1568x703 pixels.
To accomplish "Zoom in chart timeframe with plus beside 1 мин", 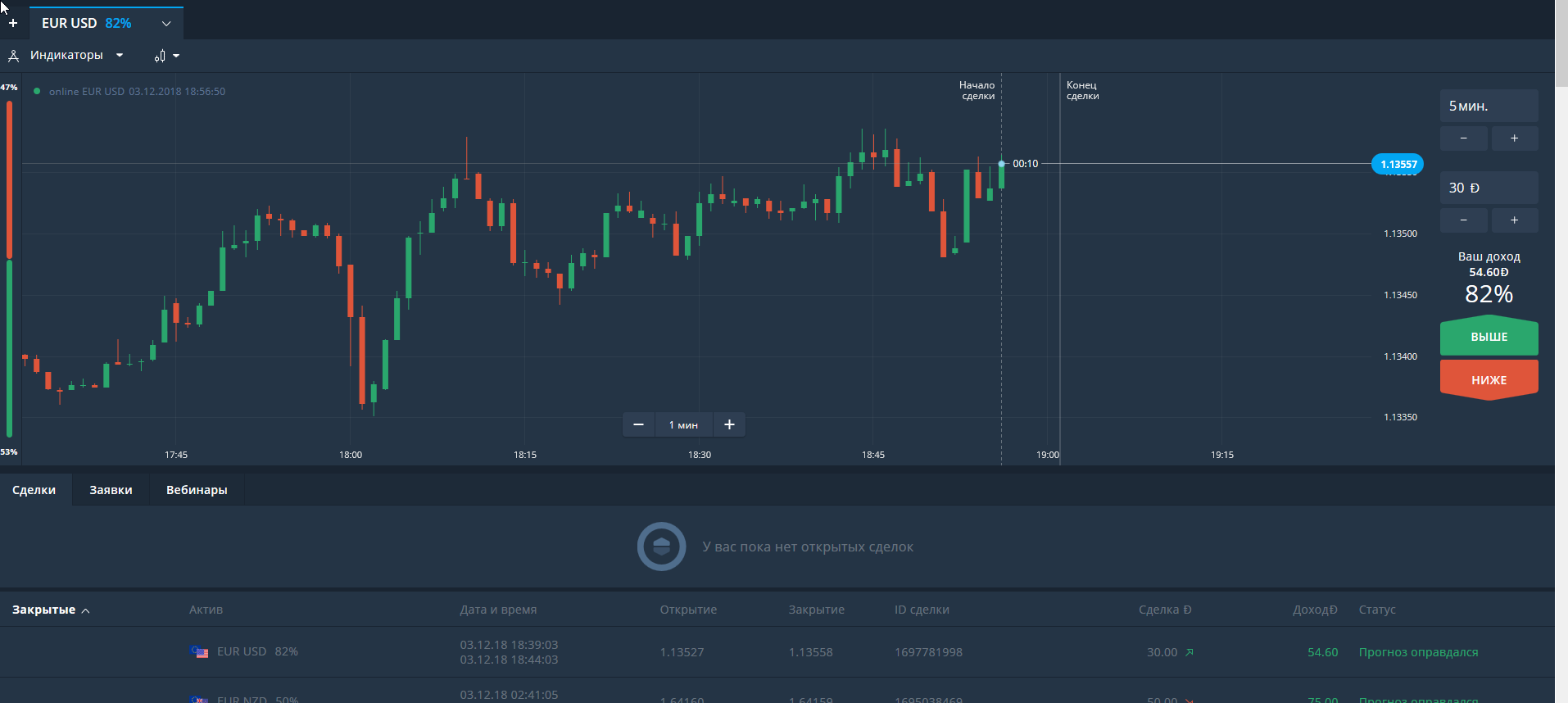I will click(x=729, y=424).
